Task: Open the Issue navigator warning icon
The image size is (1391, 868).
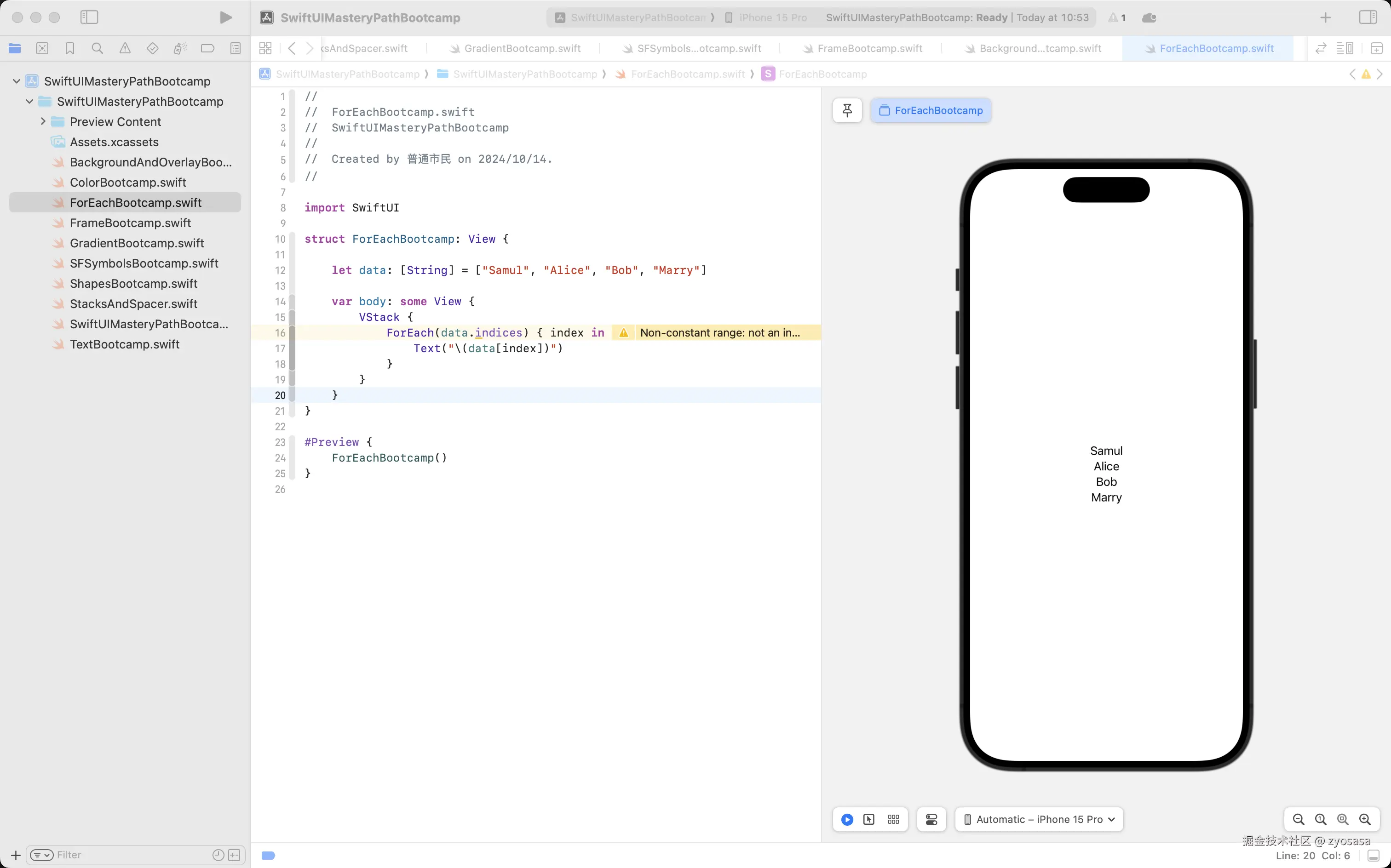Action: pyautogui.click(x=125, y=49)
